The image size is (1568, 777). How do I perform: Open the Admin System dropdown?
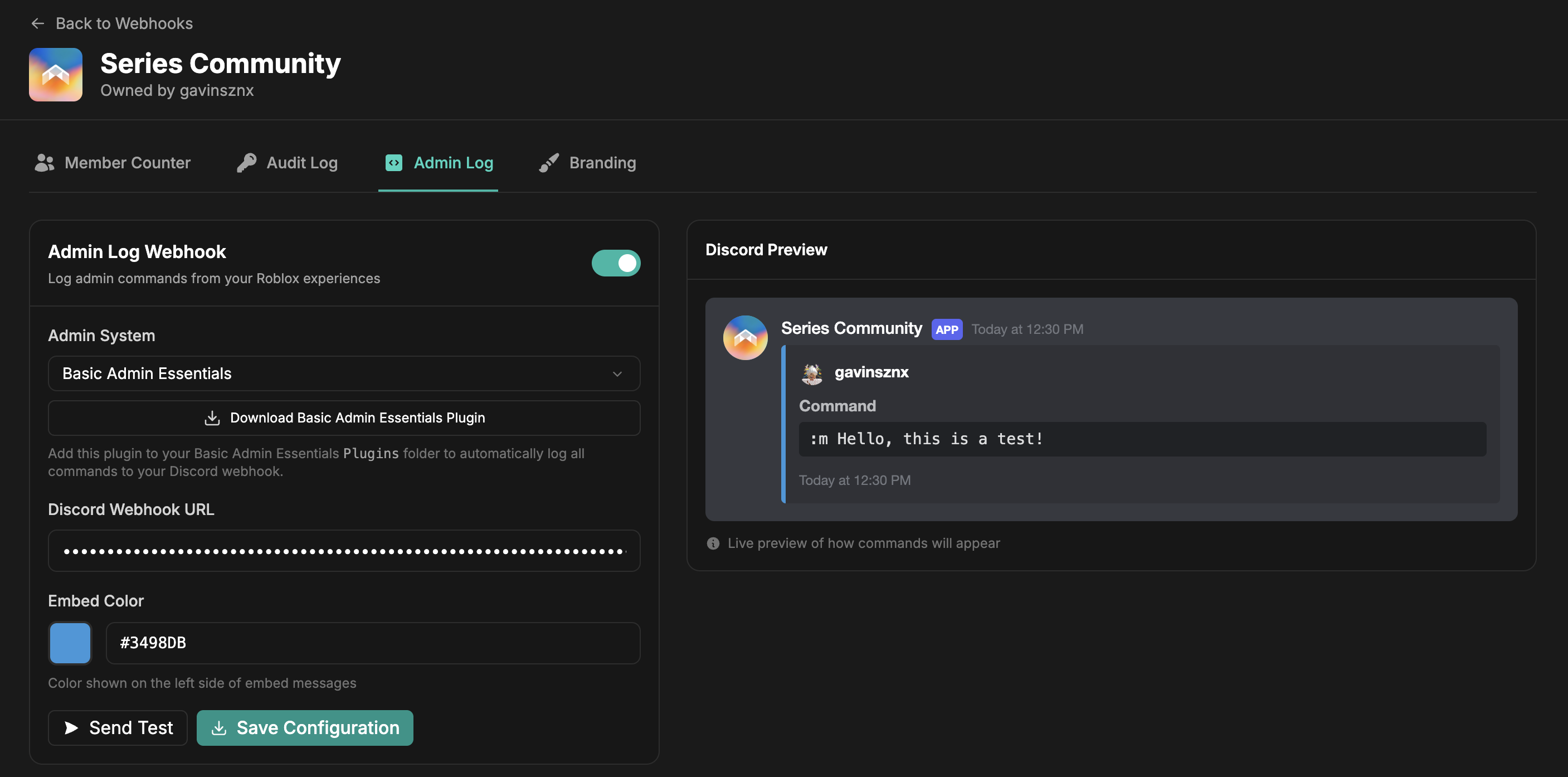tap(344, 373)
